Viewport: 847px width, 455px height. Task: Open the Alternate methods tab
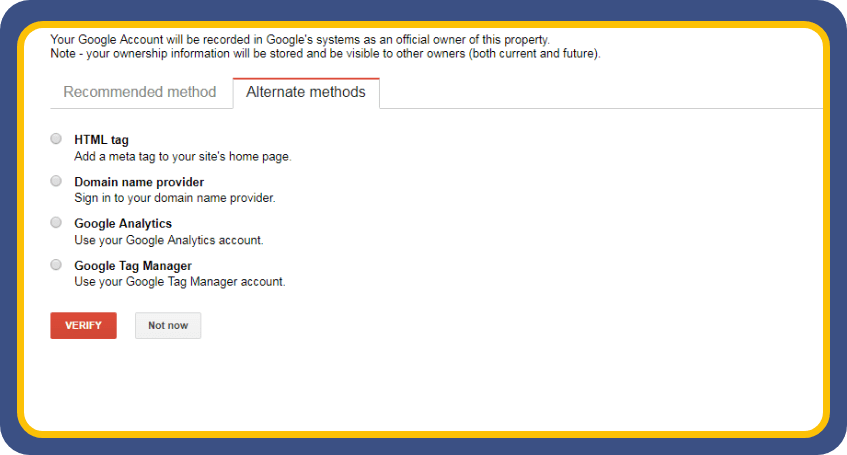(305, 92)
